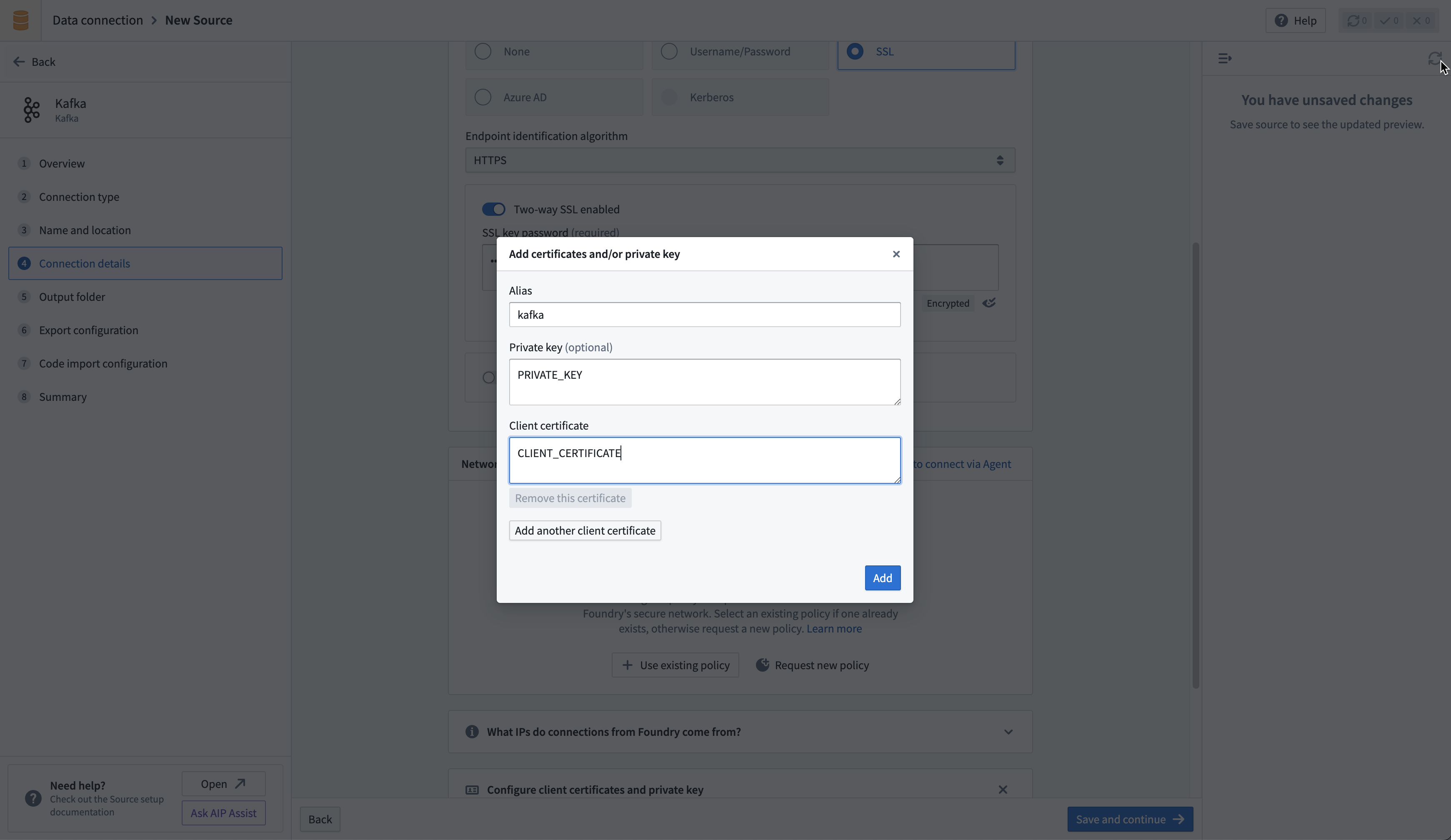Click the configure certificates panel icon

[x=471, y=790]
